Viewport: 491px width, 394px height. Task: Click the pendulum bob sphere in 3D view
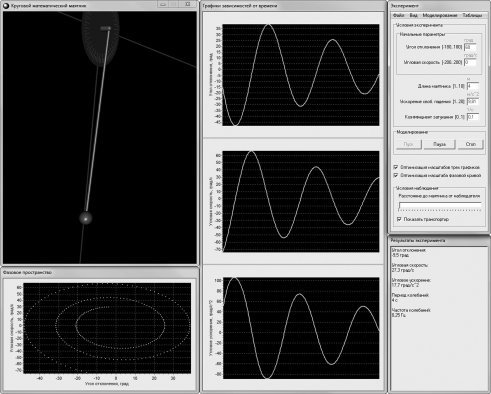pos(85,218)
